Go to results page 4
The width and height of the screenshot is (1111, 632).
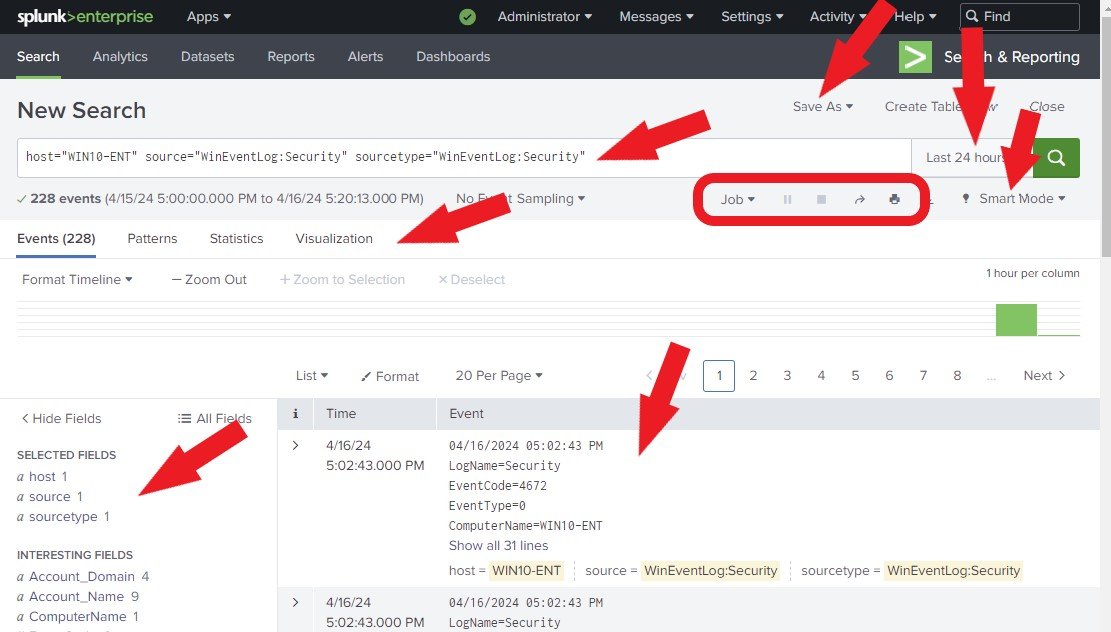point(821,376)
